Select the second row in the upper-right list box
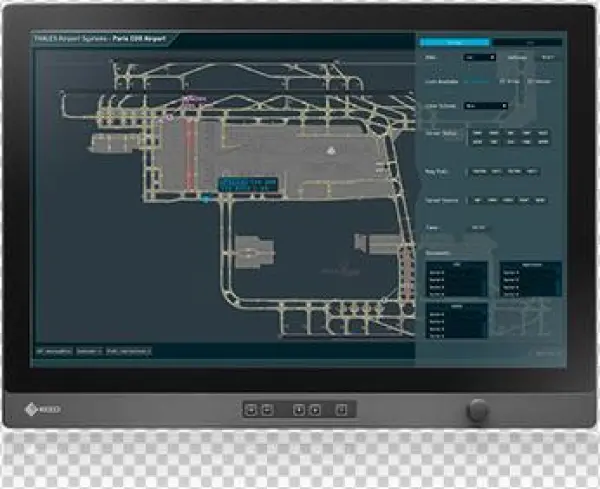The width and height of the screenshot is (600, 489). click(x=531, y=280)
